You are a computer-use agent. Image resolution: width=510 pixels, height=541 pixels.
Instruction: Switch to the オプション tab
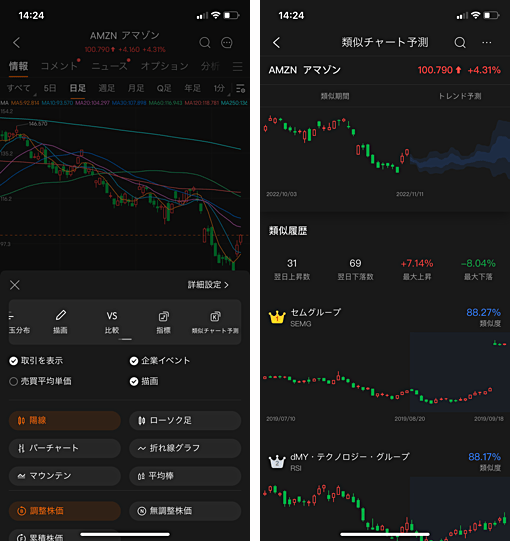pyautogui.click(x=165, y=66)
